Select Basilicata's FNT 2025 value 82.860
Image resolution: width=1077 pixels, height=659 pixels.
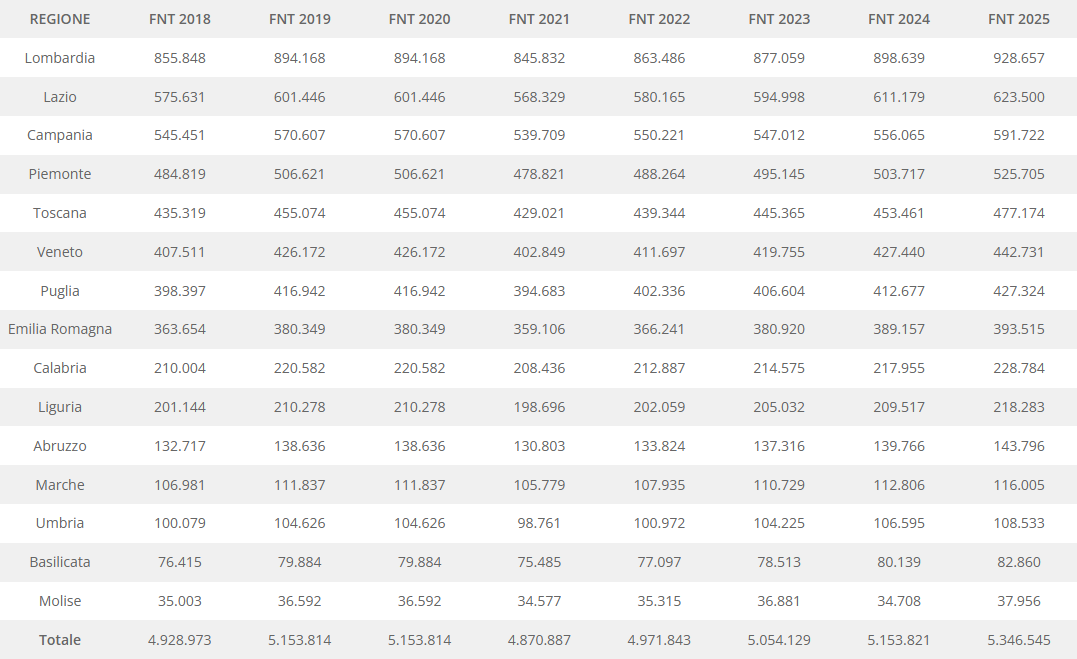point(1018,562)
